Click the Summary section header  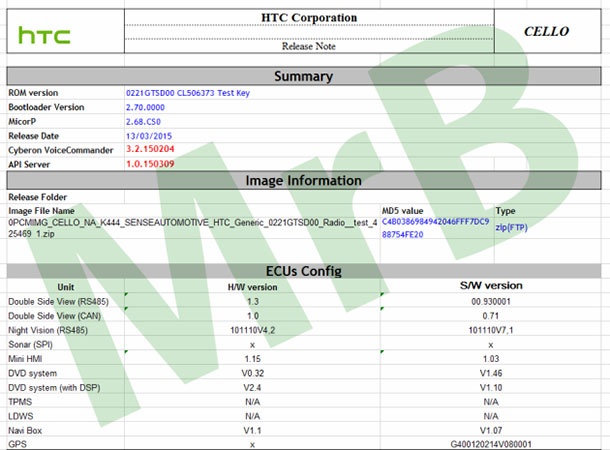click(x=304, y=76)
